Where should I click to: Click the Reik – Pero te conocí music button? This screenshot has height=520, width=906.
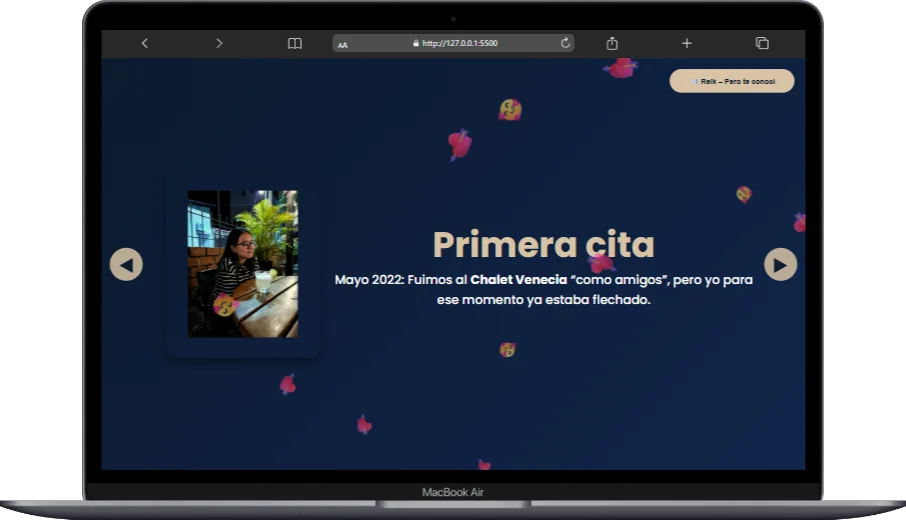[732, 81]
